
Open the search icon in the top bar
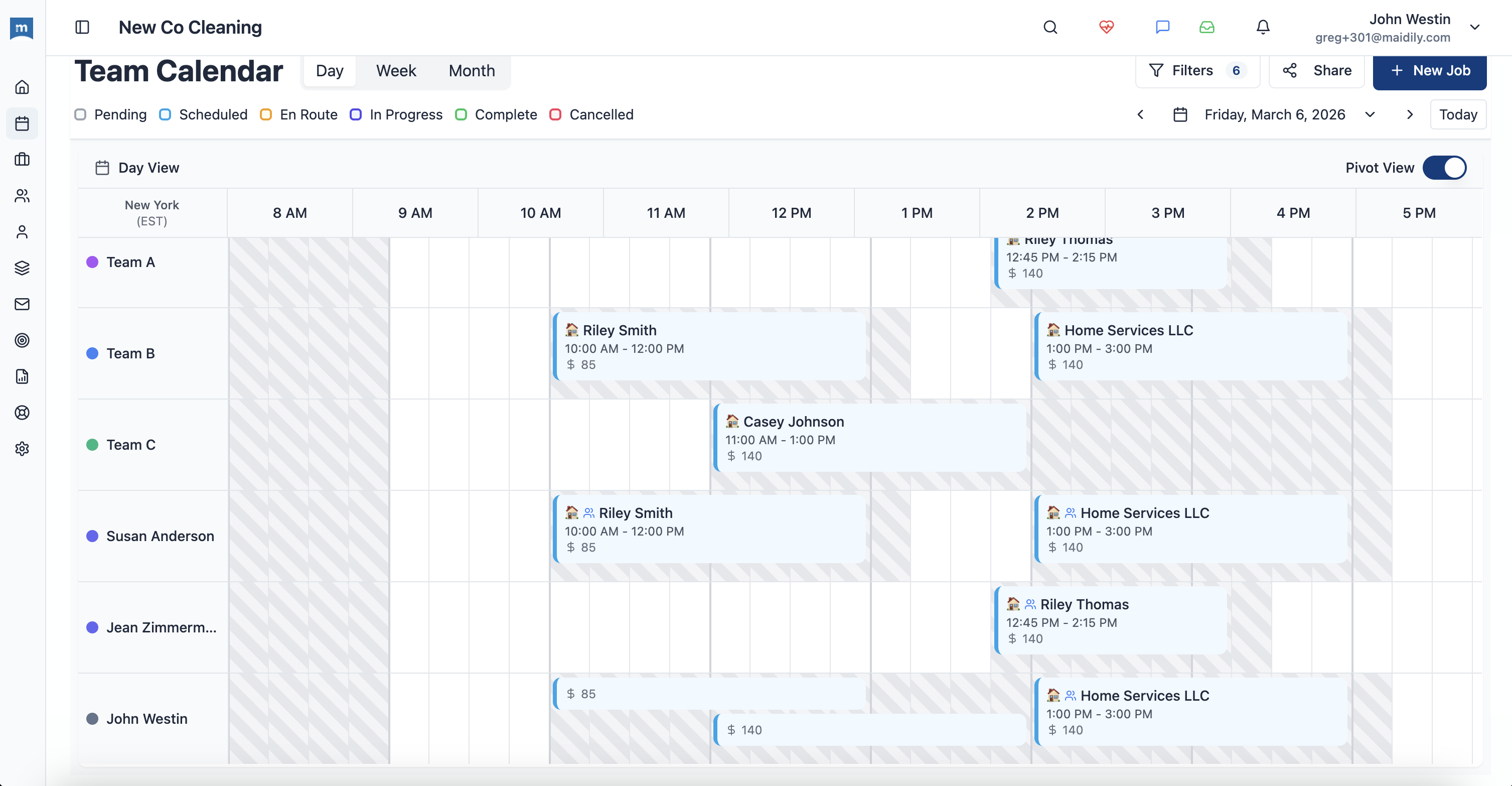click(x=1050, y=27)
